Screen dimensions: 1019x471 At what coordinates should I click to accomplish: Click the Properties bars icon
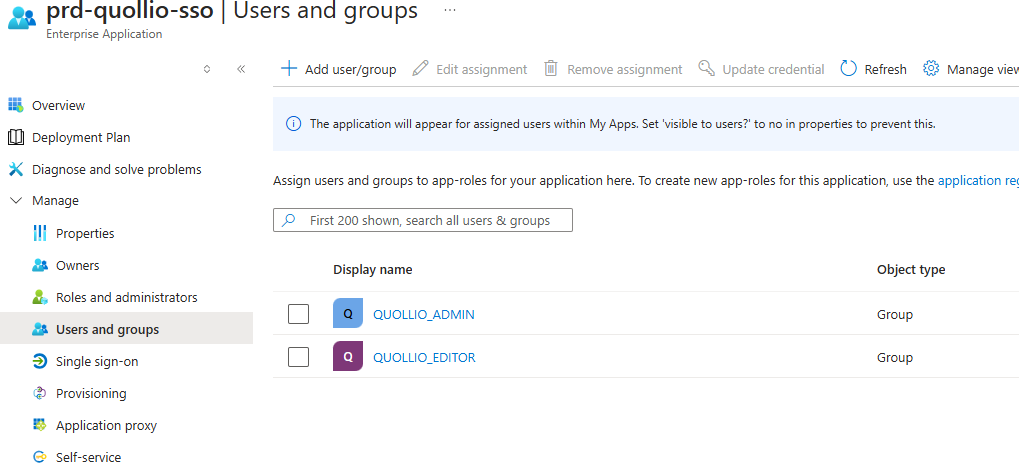pos(40,233)
